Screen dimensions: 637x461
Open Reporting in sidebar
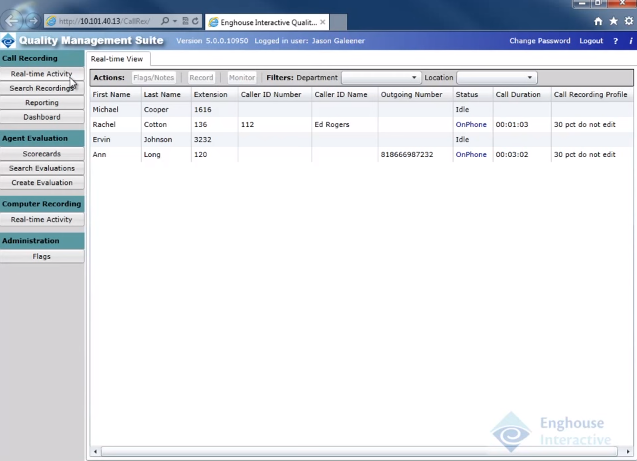tap(42, 102)
